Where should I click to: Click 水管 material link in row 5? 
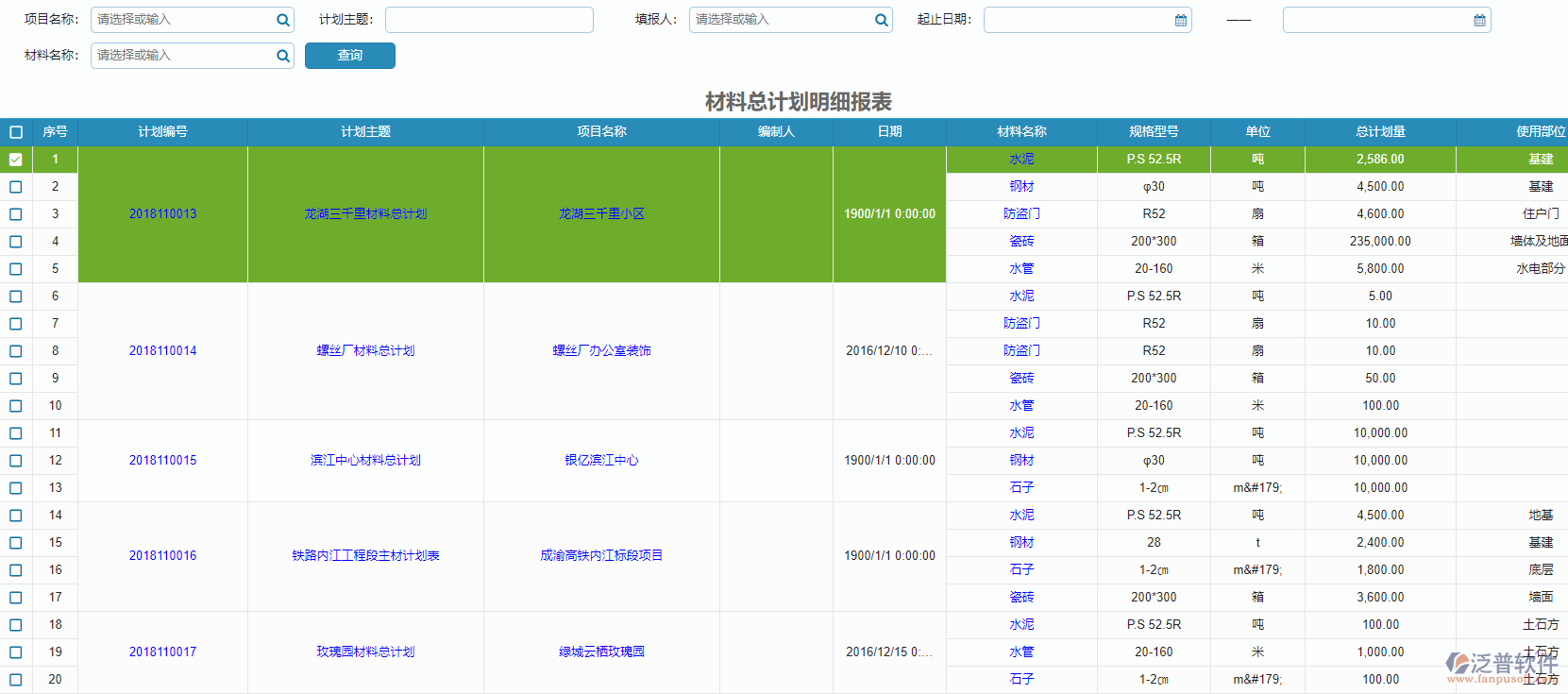click(1022, 269)
